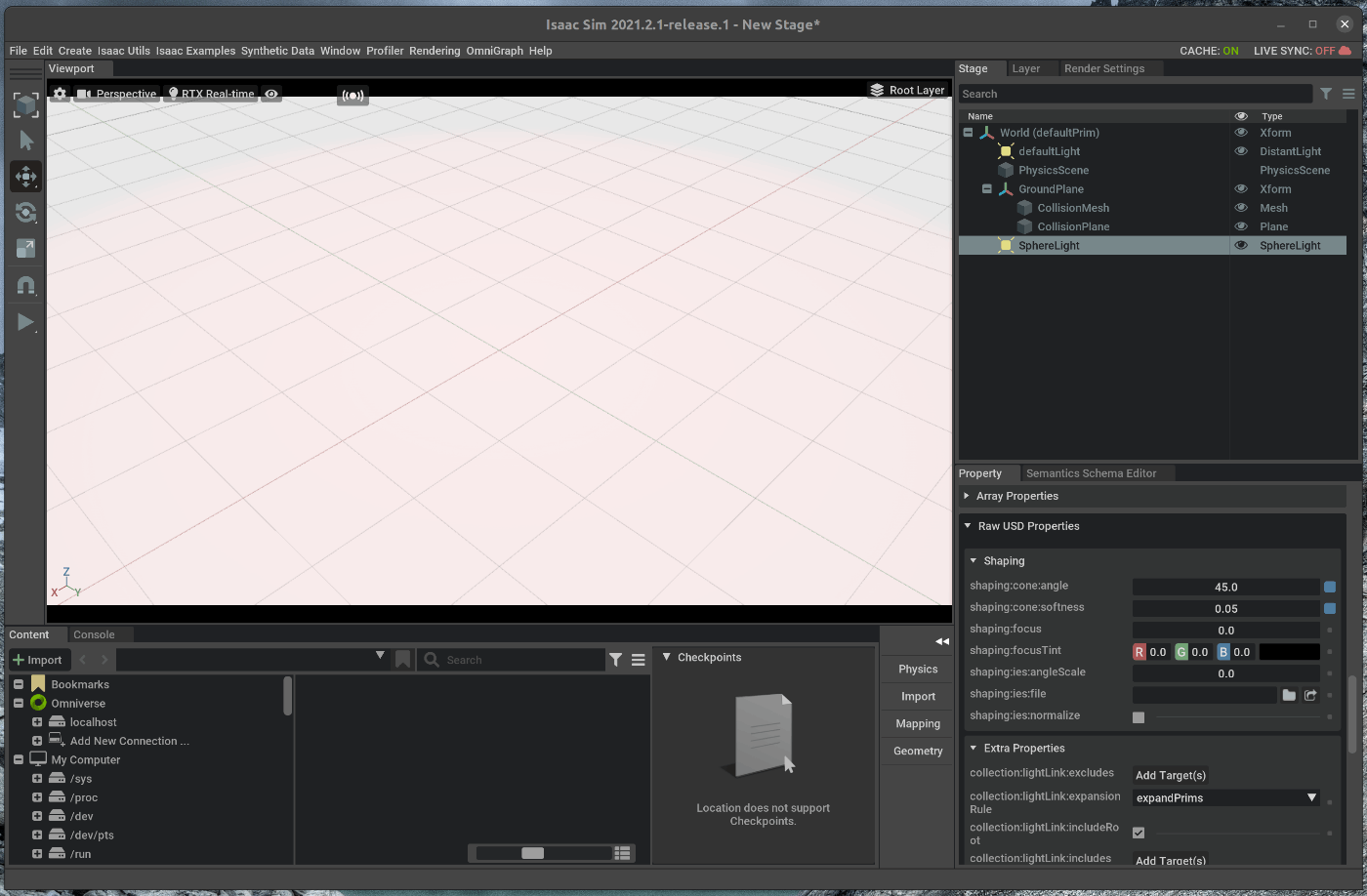Image resolution: width=1367 pixels, height=896 pixels.
Task: Activate the Move tool
Action: coord(25,177)
